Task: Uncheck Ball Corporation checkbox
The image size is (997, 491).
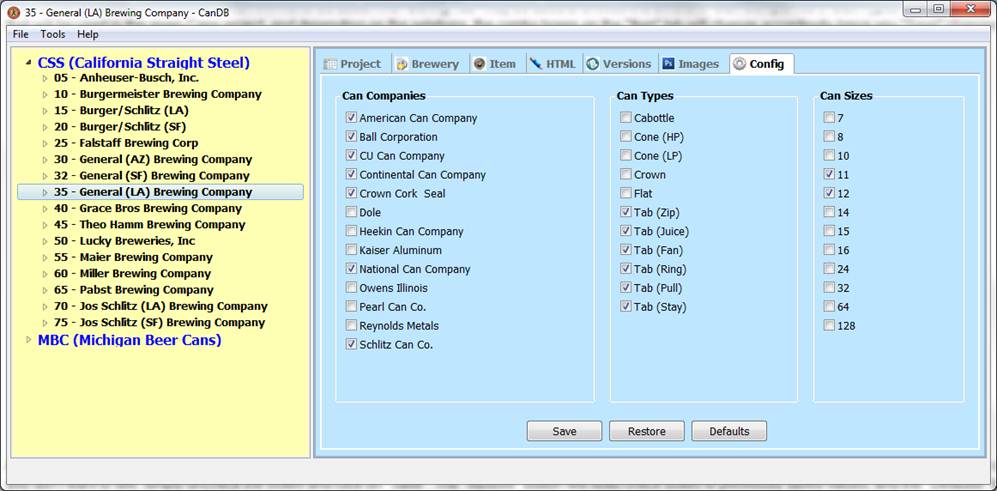Action: pos(351,137)
